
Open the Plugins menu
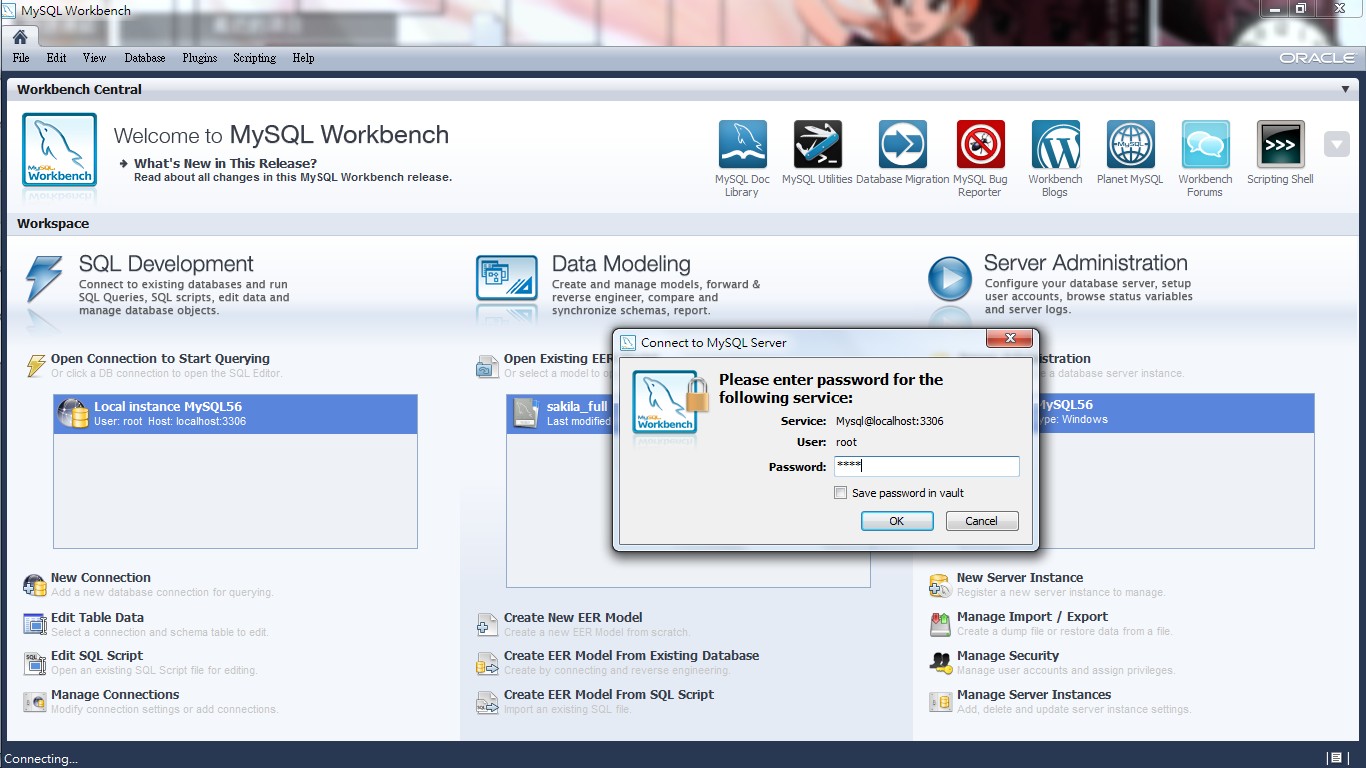(x=200, y=58)
